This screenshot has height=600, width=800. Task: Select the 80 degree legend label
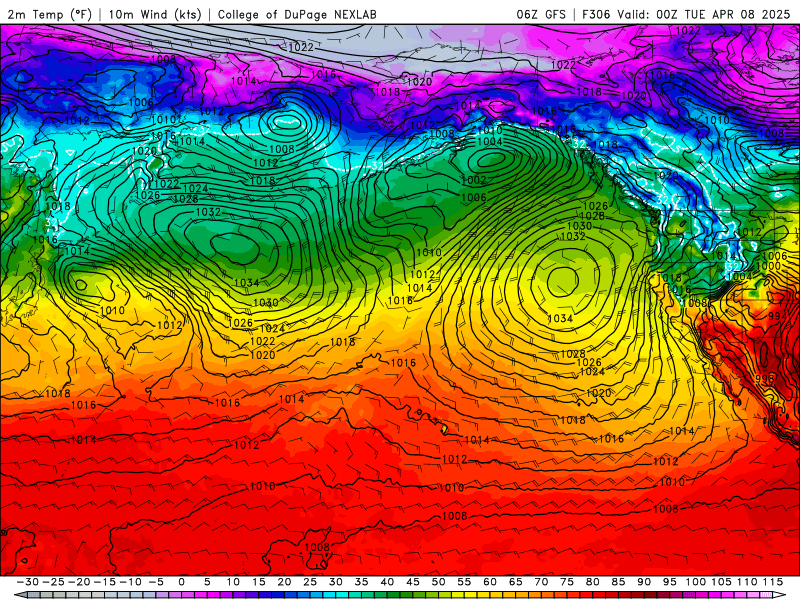point(592,582)
